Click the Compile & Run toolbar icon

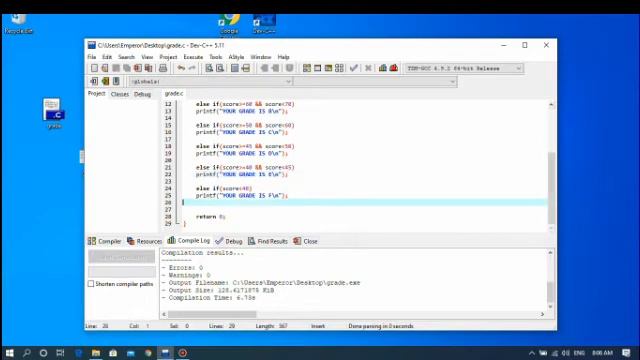(328, 68)
